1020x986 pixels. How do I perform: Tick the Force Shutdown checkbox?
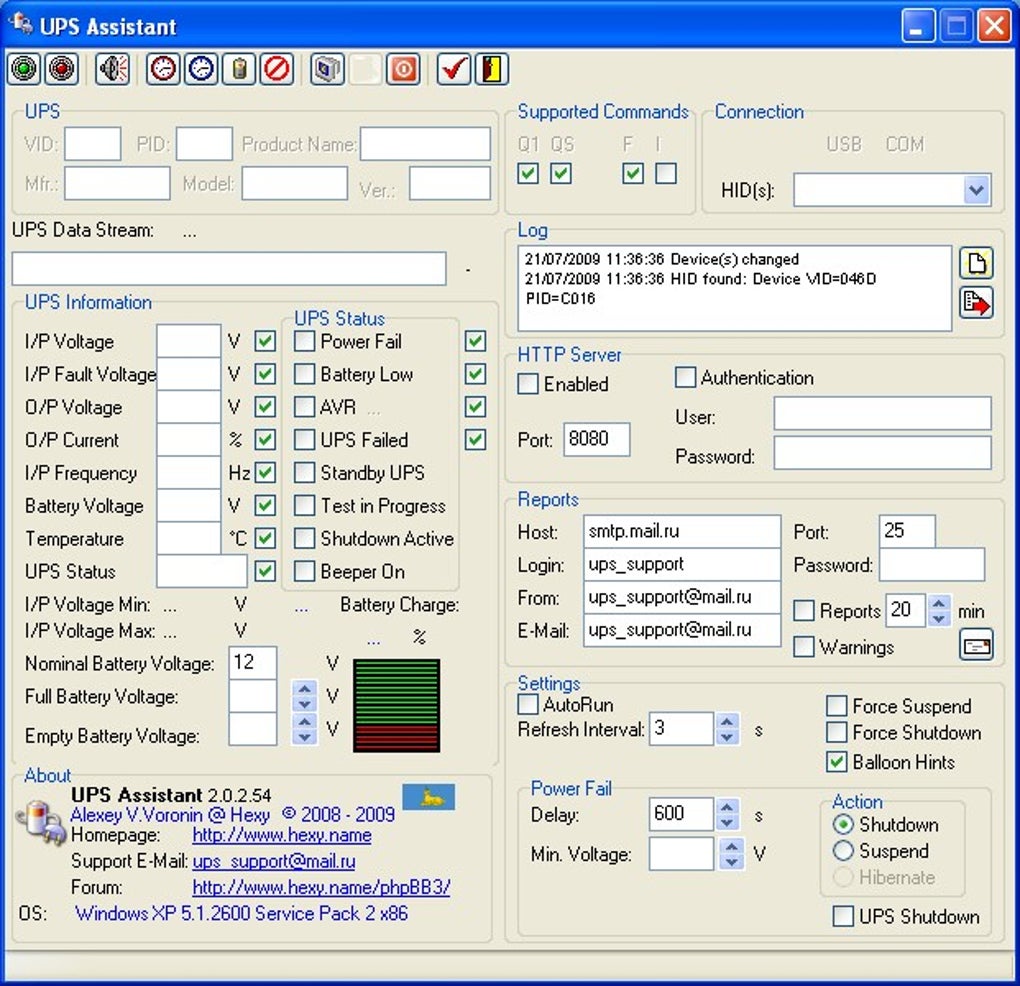[x=837, y=733]
